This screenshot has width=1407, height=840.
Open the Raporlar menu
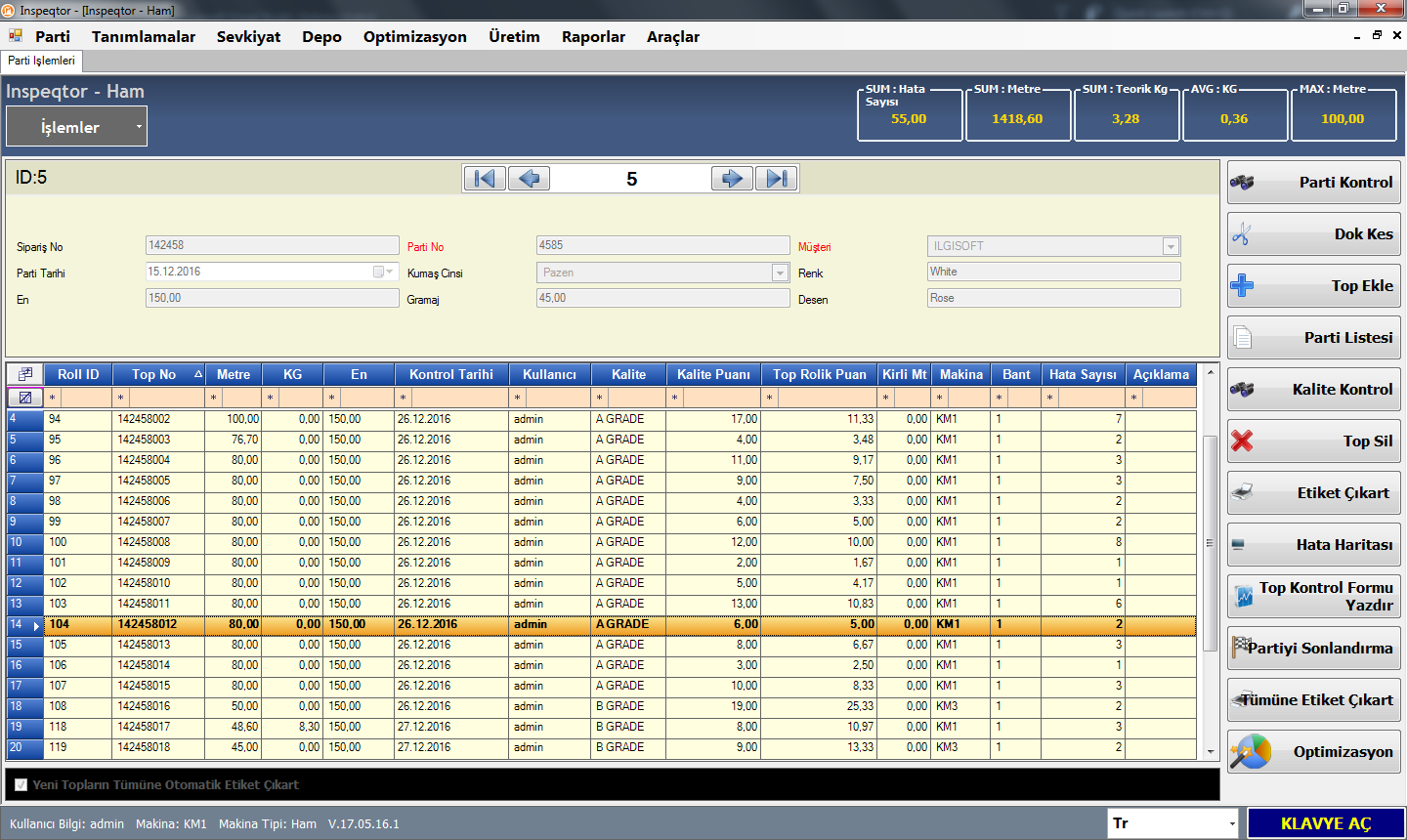(x=593, y=36)
